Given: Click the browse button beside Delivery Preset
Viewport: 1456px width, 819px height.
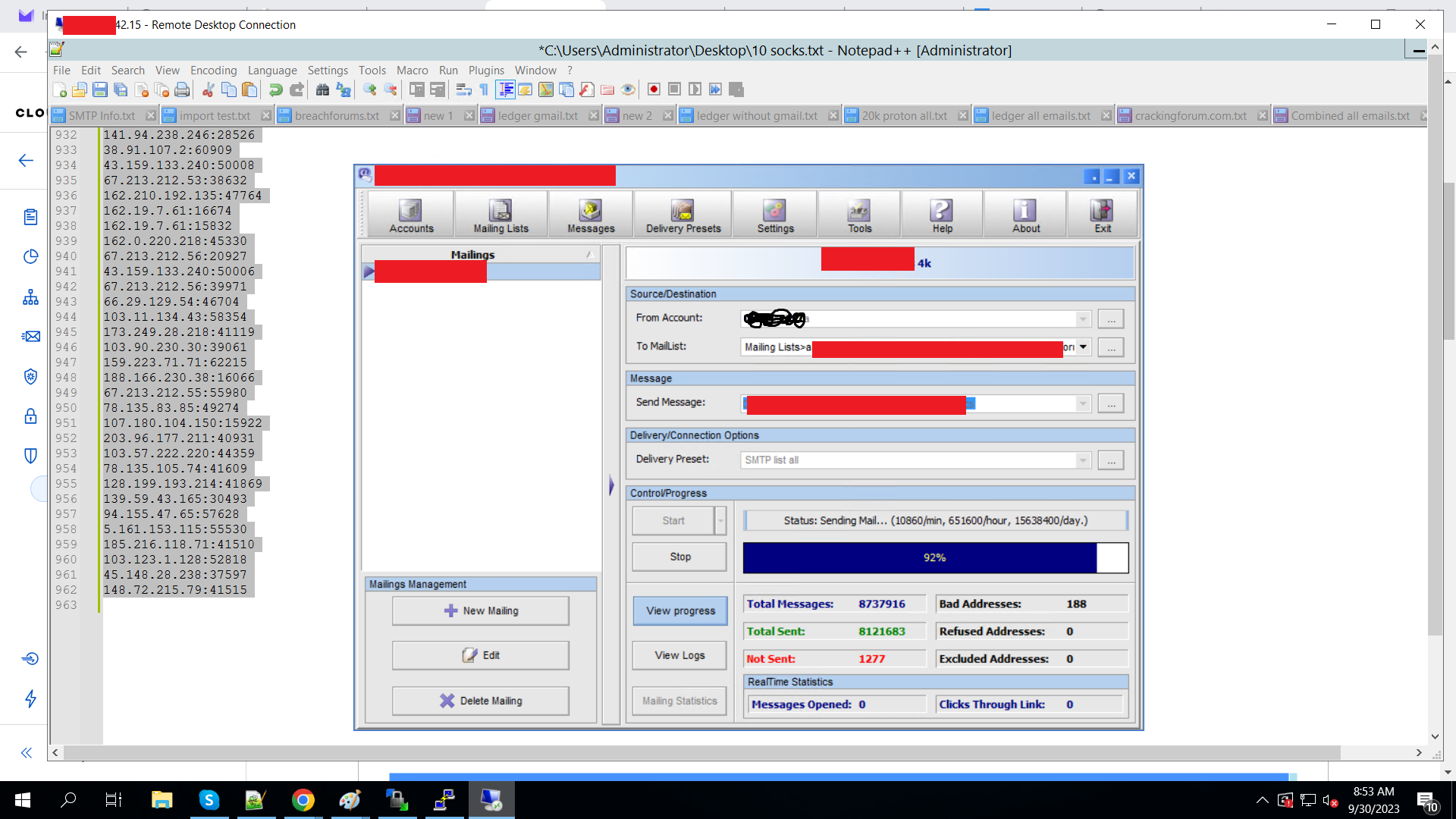Looking at the screenshot, I should pos(1111,460).
